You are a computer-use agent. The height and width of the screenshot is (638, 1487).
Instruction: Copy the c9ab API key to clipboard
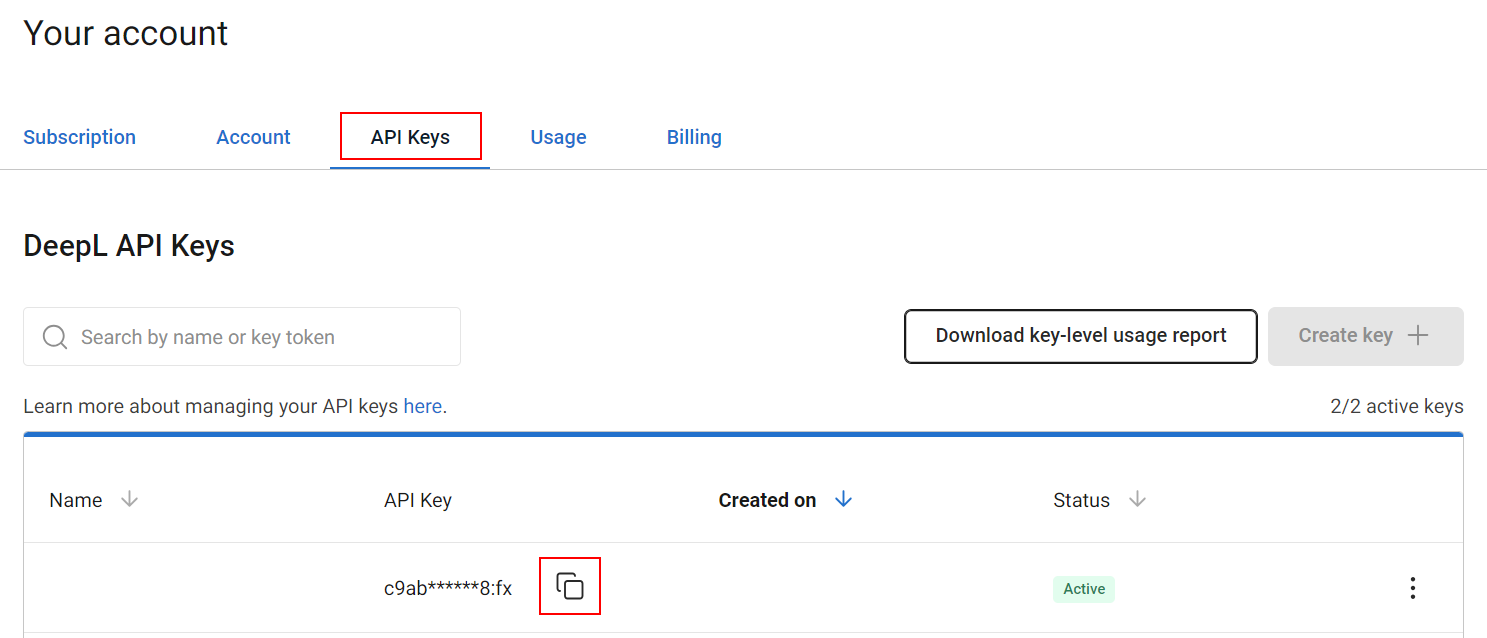[x=569, y=586]
